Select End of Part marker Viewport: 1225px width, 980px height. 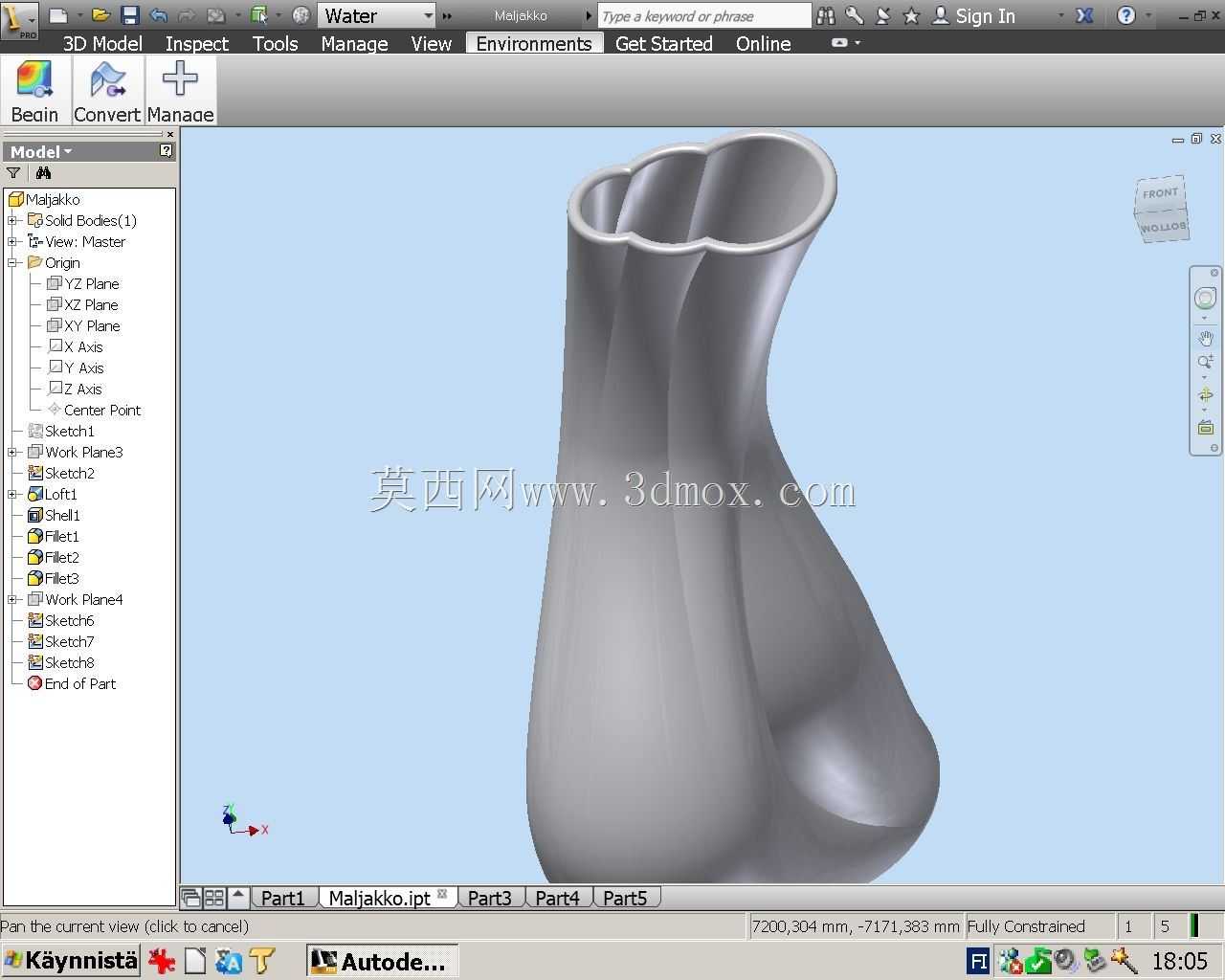[x=72, y=683]
